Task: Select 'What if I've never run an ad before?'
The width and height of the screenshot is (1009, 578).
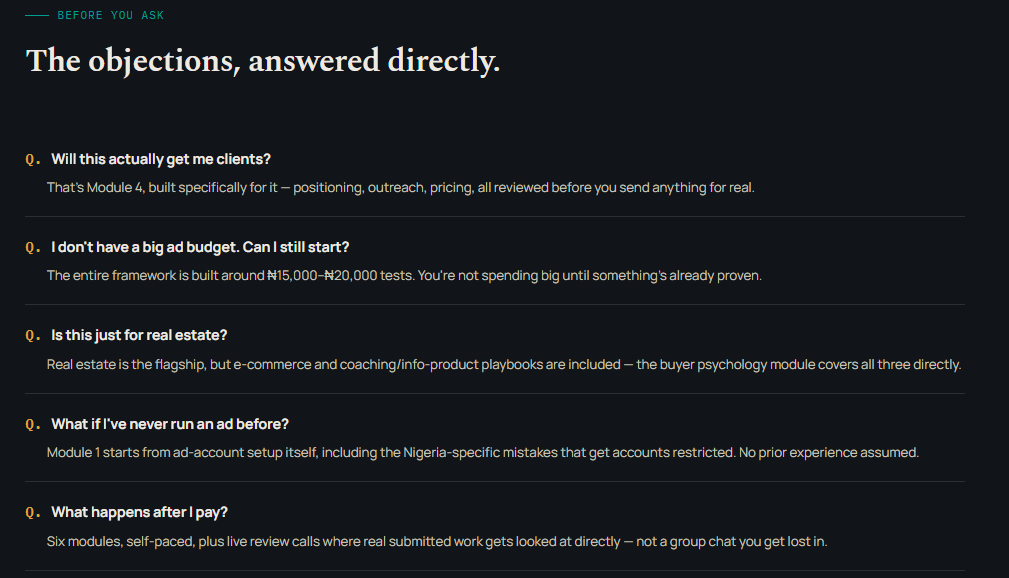Action: click(x=170, y=424)
